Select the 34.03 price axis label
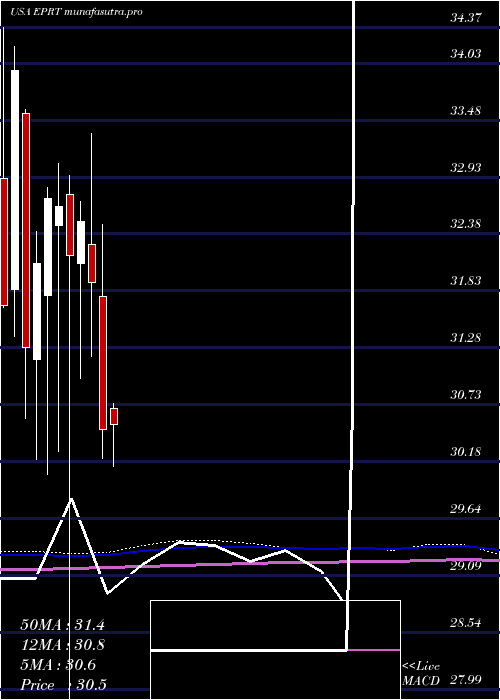The height and width of the screenshot is (700, 500). (x=466, y=54)
